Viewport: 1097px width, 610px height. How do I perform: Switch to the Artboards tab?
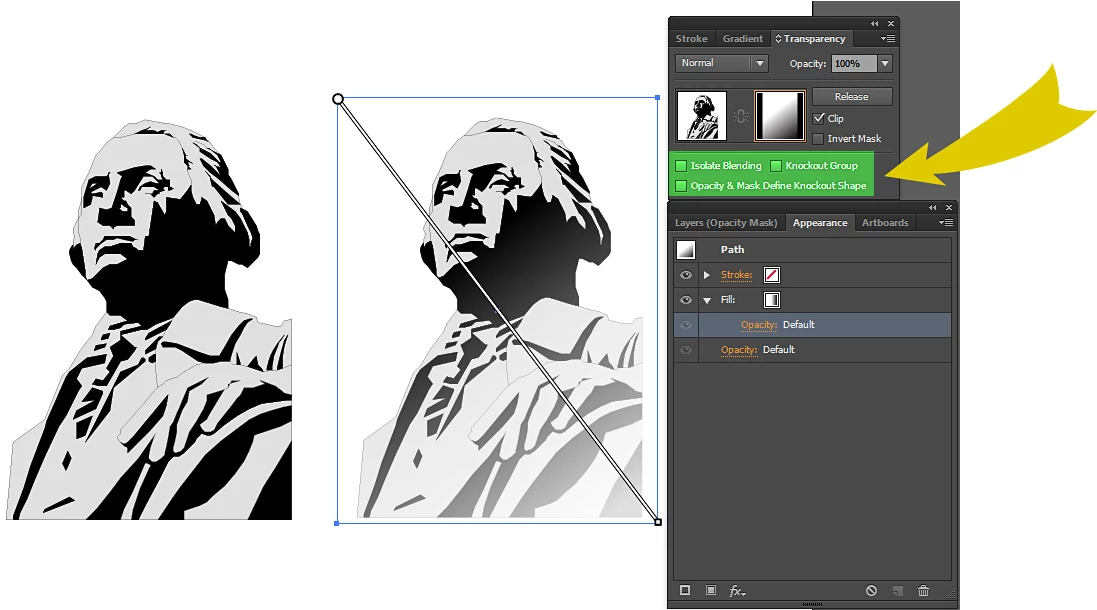coord(885,222)
